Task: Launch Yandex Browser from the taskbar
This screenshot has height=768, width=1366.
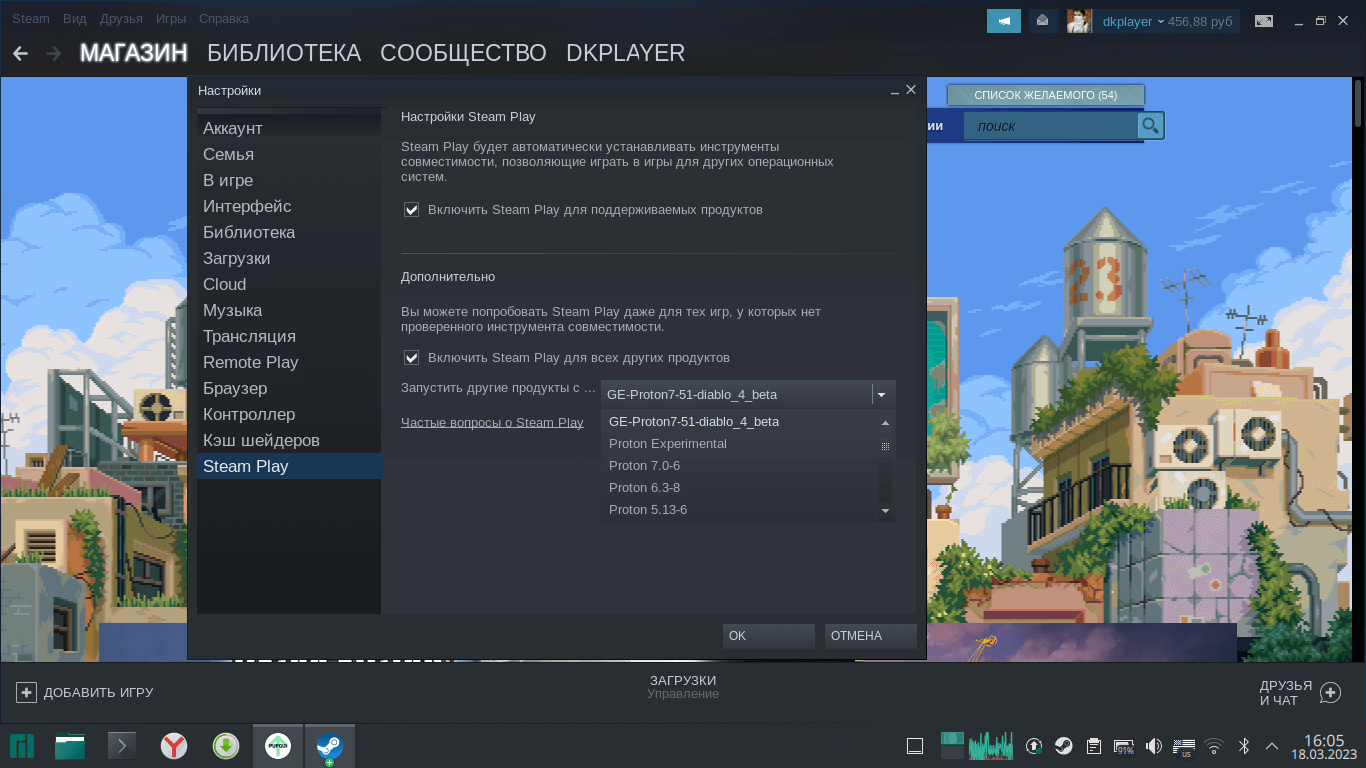Action: (174, 746)
